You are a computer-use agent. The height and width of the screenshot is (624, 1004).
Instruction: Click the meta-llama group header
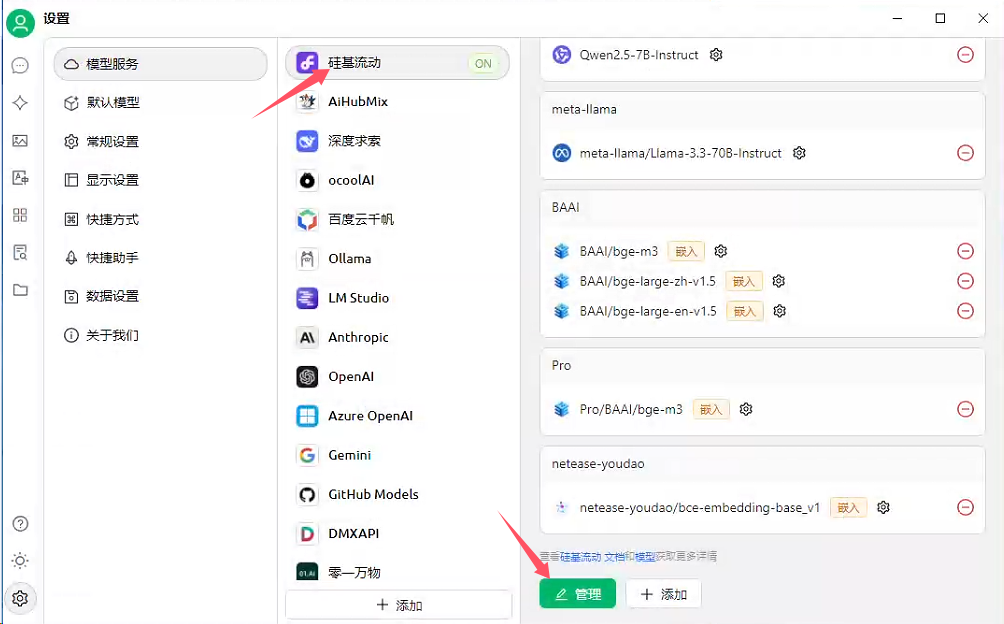[763, 109]
